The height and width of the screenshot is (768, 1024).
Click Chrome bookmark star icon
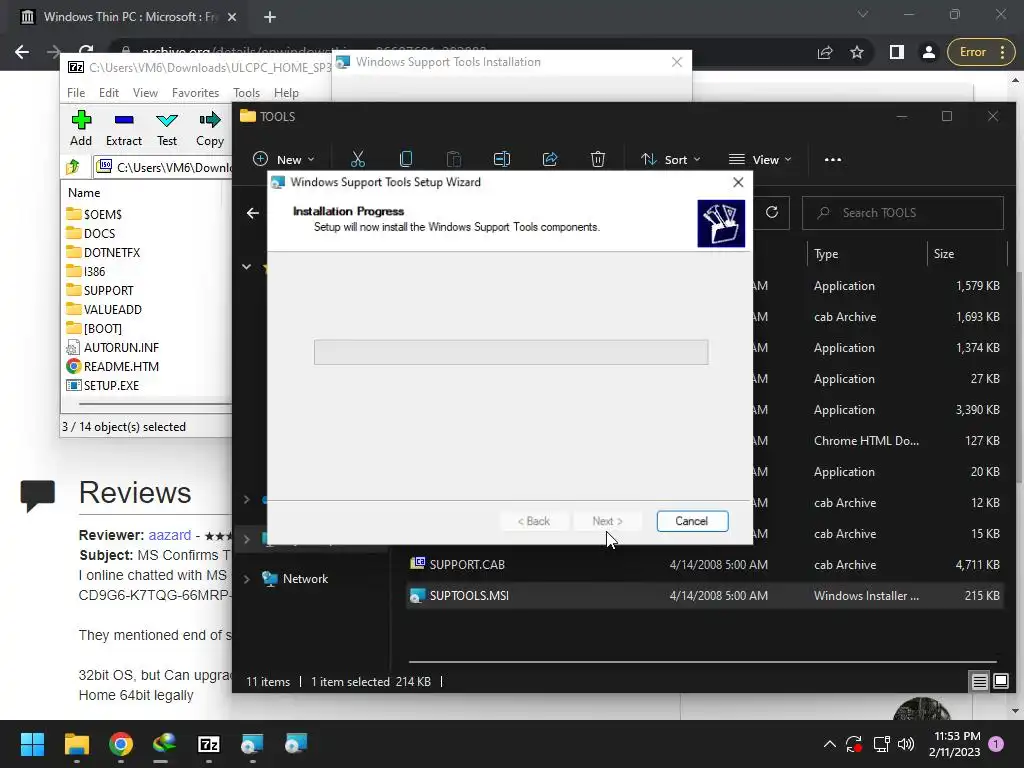[x=857, y=52]
